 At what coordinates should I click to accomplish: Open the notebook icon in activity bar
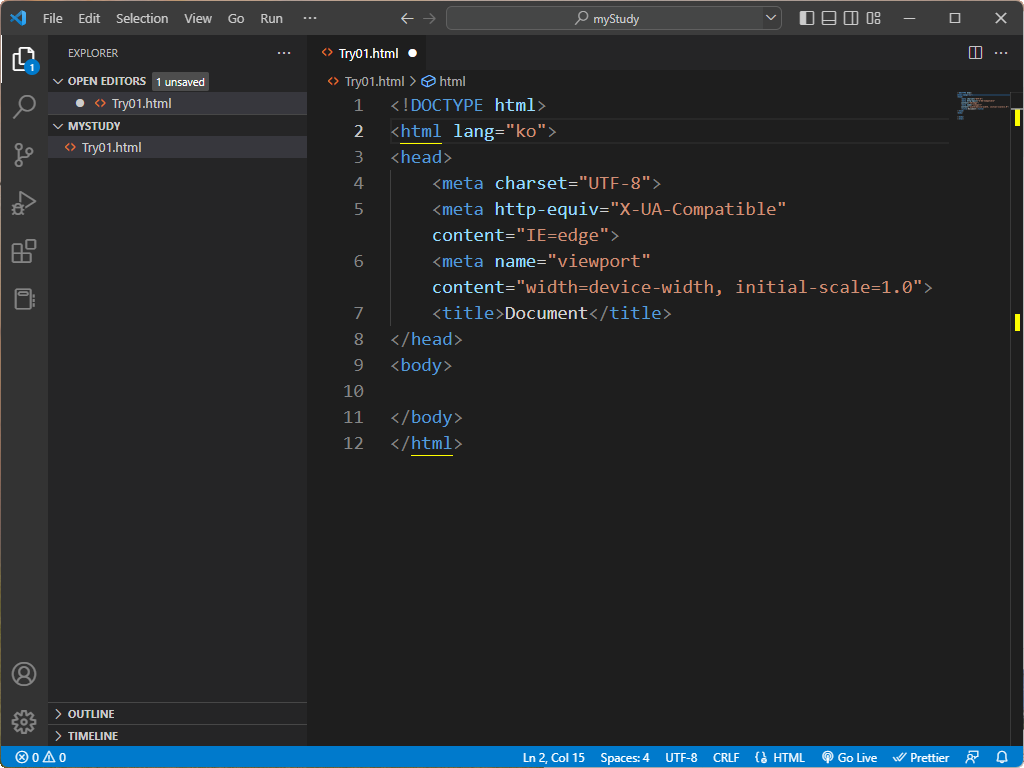click(24, 299)
